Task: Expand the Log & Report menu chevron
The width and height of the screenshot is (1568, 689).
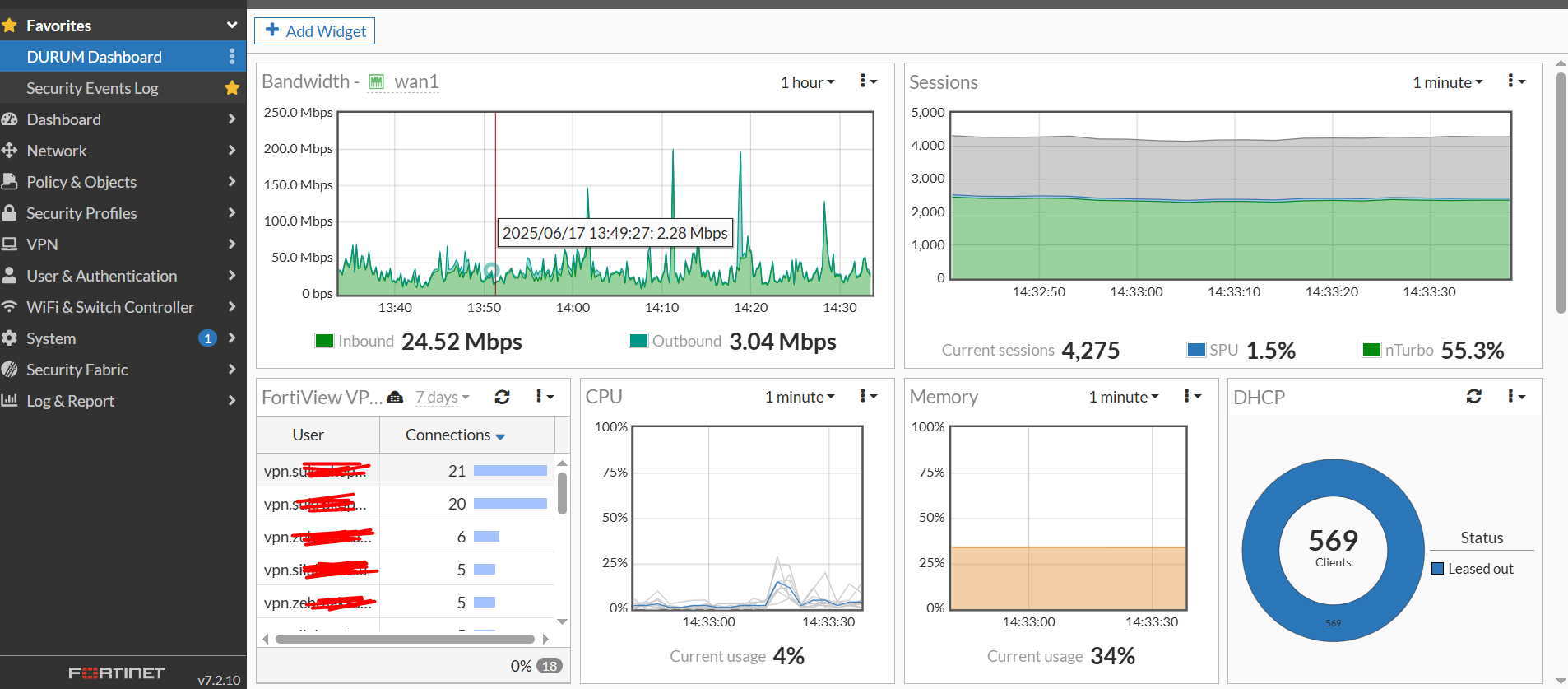Action: tap(232, 401)
